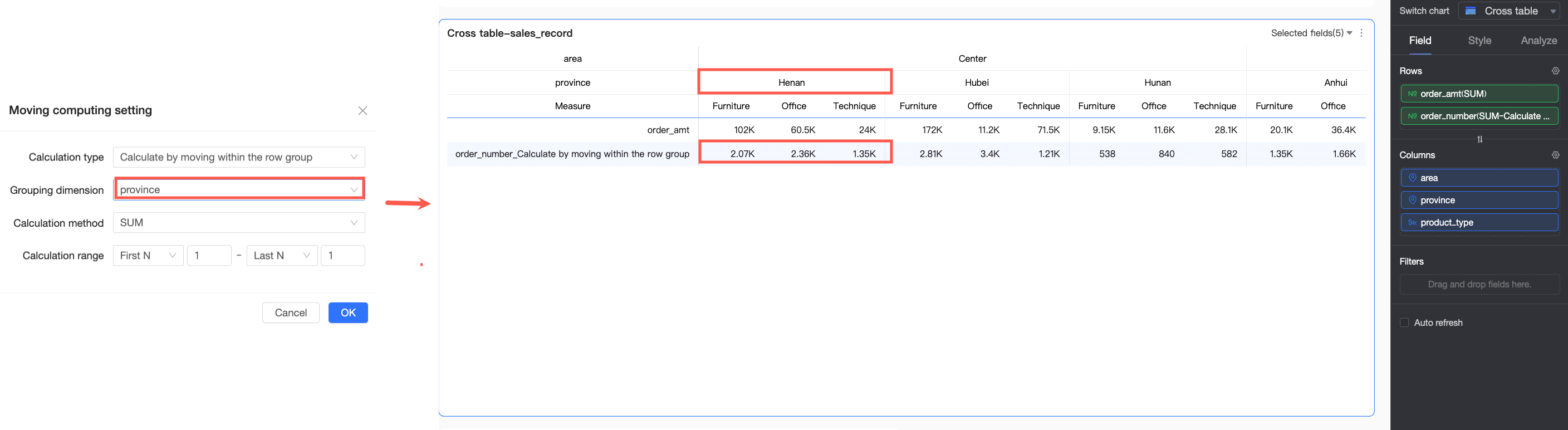
Task: Click the Filters drag and drop area
Action: (x=1479, y=285)
